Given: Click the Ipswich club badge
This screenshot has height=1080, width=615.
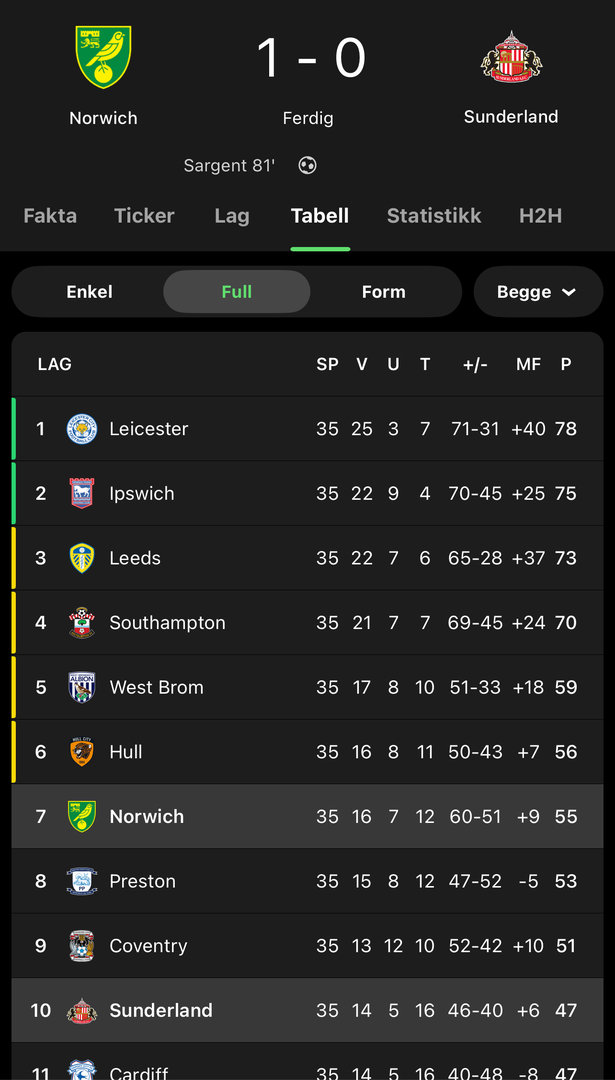Looking at the screenshot, I should point(82,493).
